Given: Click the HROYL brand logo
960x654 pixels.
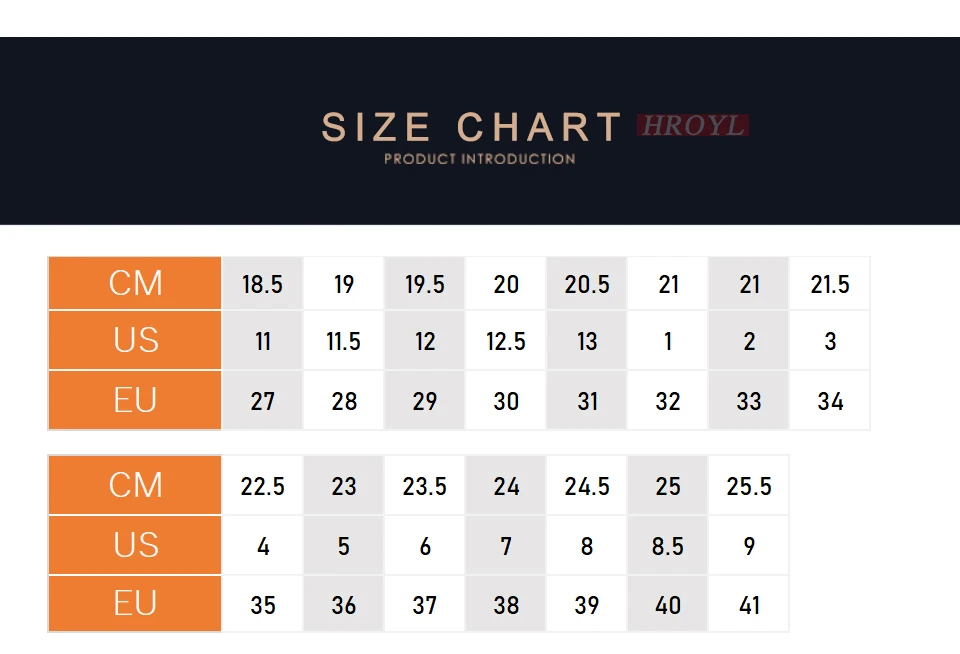Looking at the screenshot, I should pyautogui.click(x=692, y=125).
